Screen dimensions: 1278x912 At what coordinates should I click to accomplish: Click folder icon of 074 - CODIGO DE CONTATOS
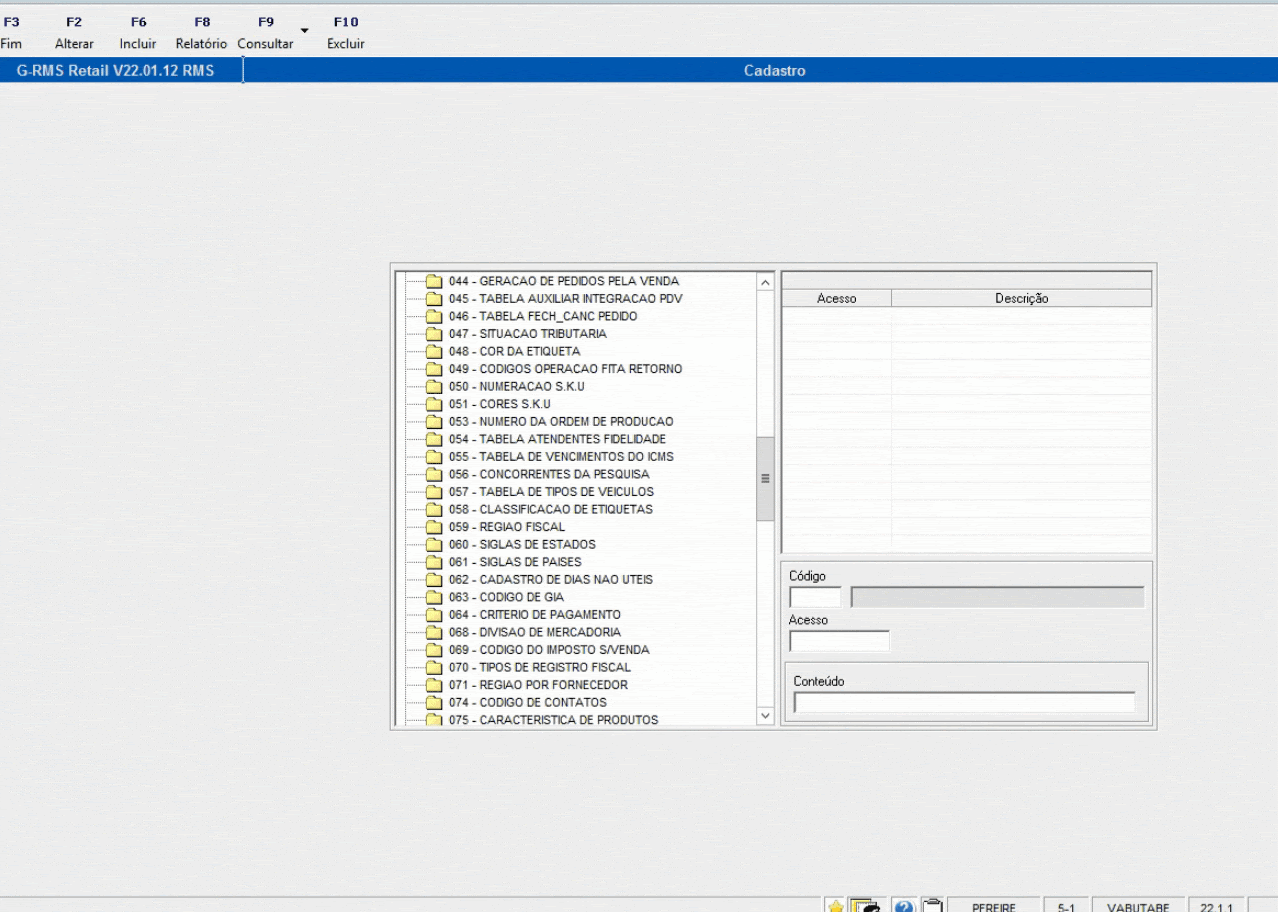(x=434, y=703)
